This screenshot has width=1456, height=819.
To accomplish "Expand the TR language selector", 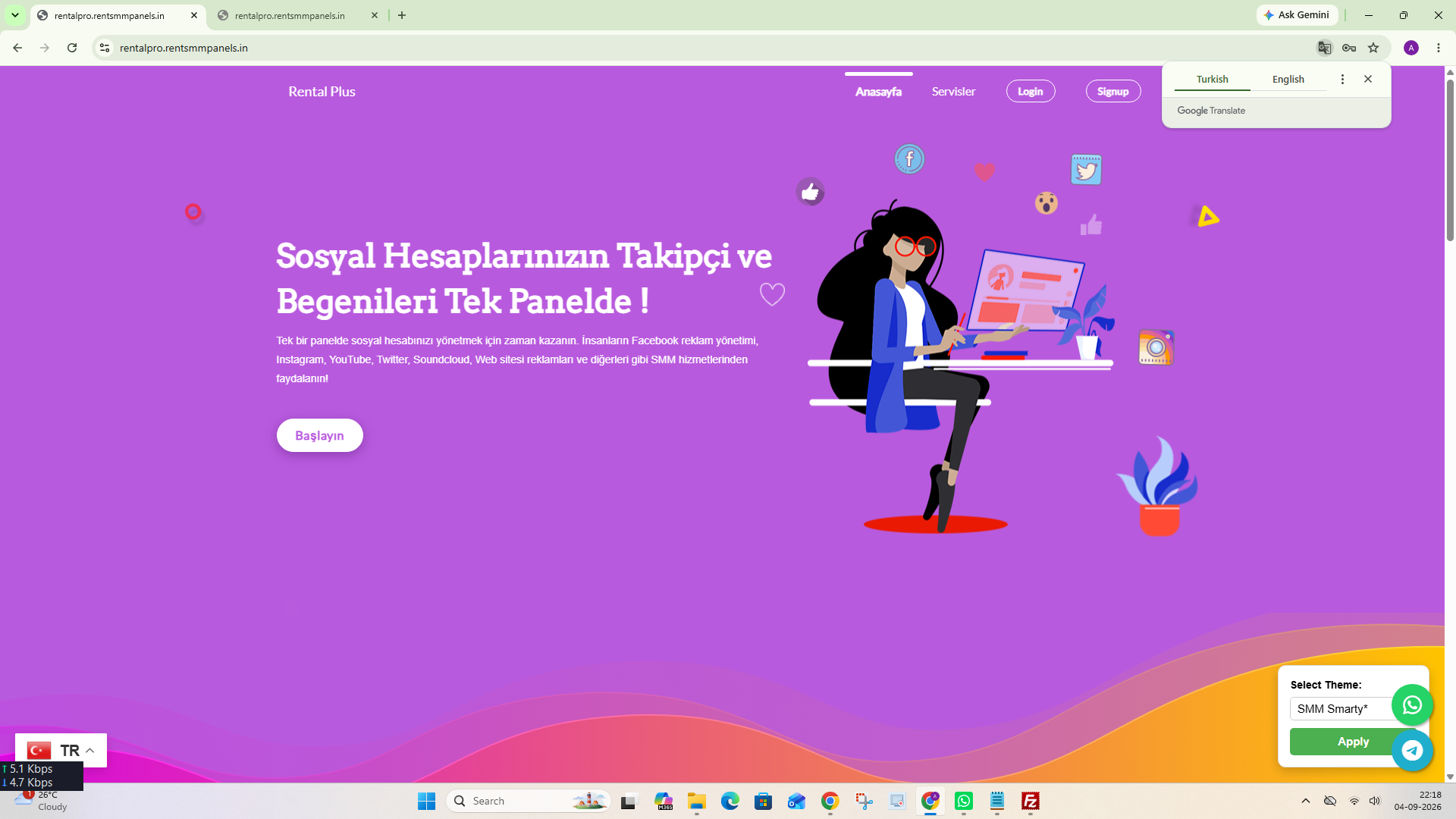I will [x=61, y=750].
